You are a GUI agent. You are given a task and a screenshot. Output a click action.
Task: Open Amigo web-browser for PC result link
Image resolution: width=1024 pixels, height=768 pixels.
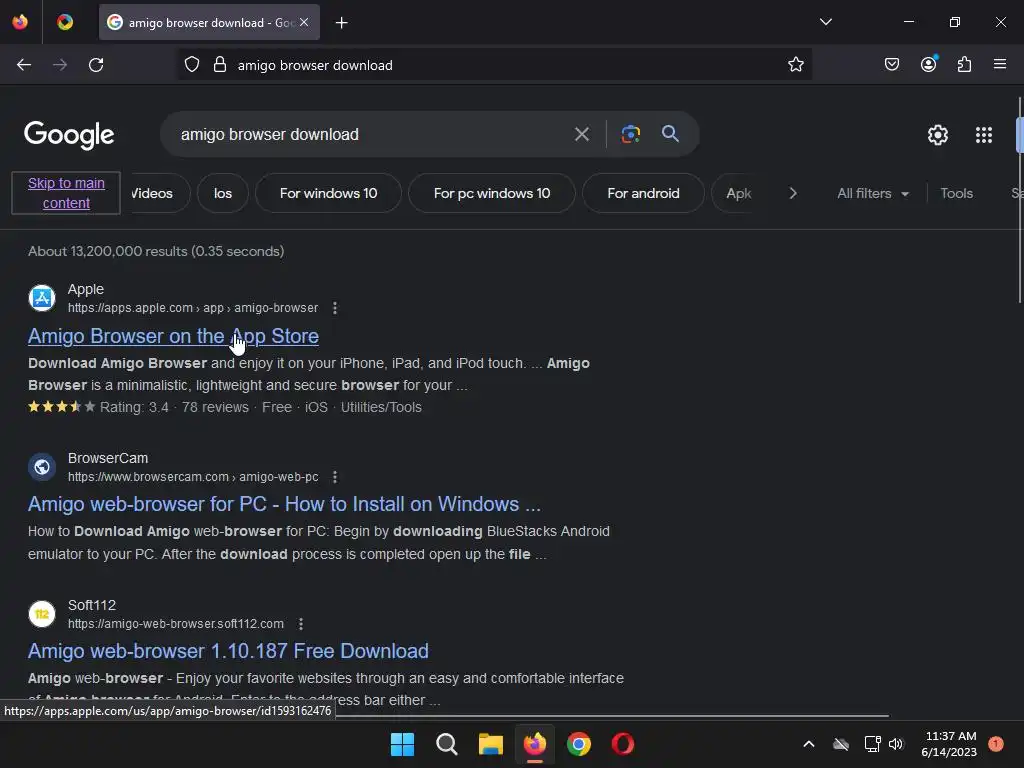point(284,504)
